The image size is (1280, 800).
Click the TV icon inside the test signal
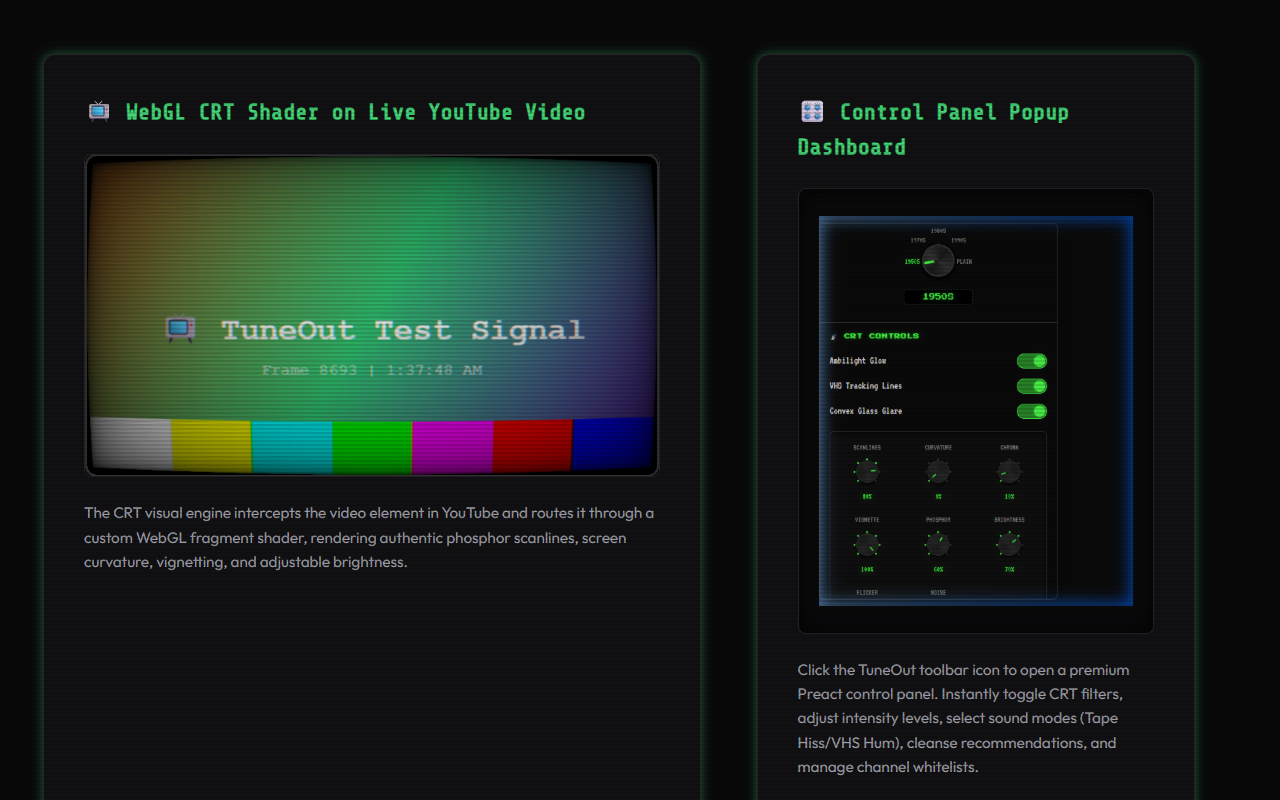pos(180,329)
